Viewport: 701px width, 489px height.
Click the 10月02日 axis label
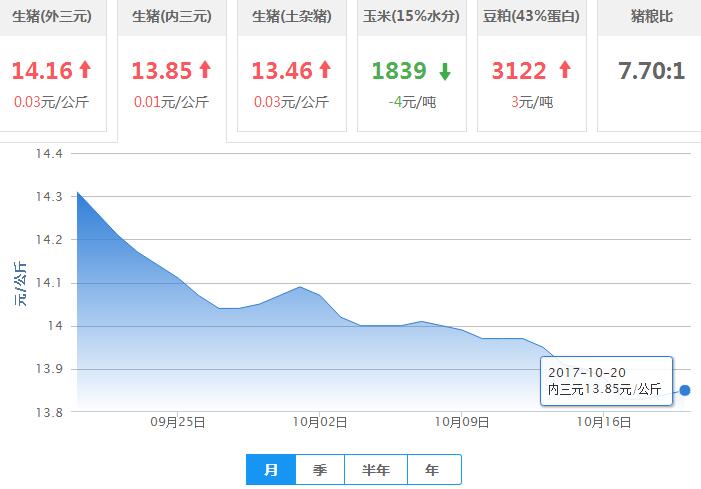[320, 422]
